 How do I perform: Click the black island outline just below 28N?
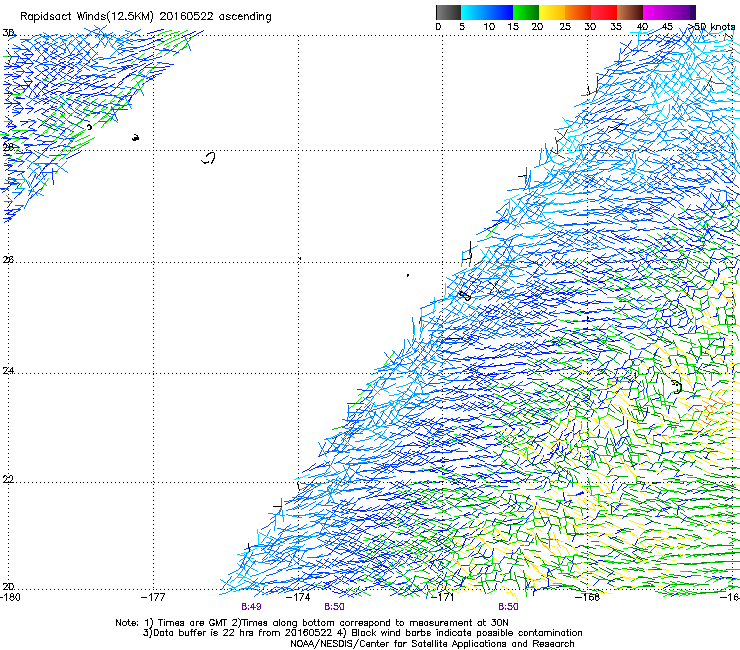click(x=209, y=158)
